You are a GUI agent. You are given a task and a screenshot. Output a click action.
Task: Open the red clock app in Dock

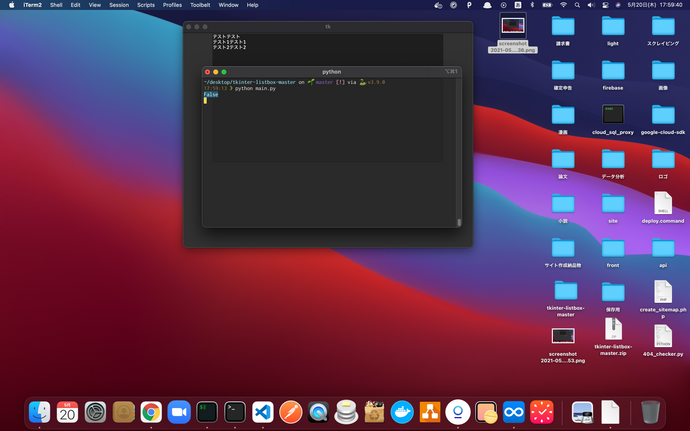(x=542, y=413)
